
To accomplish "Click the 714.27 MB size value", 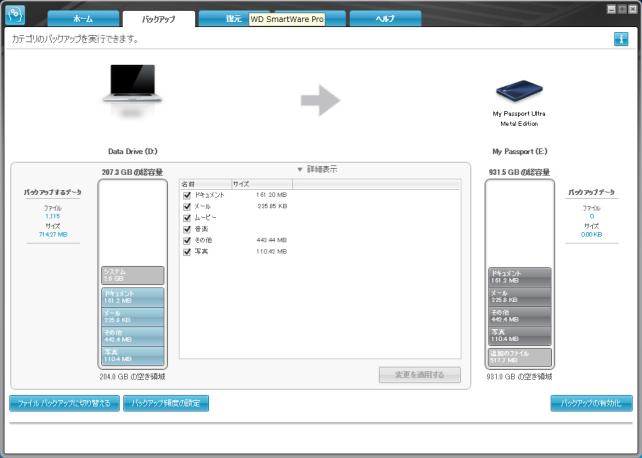I will click(53, 235).
